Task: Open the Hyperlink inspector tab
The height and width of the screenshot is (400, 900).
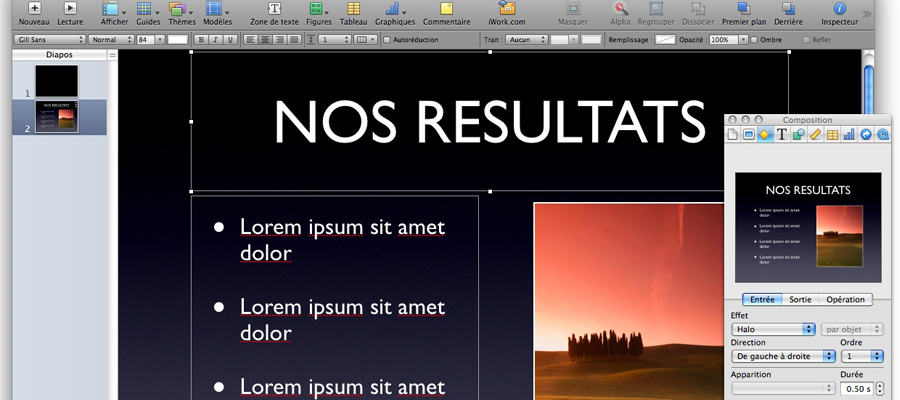Action: [866, 134]
